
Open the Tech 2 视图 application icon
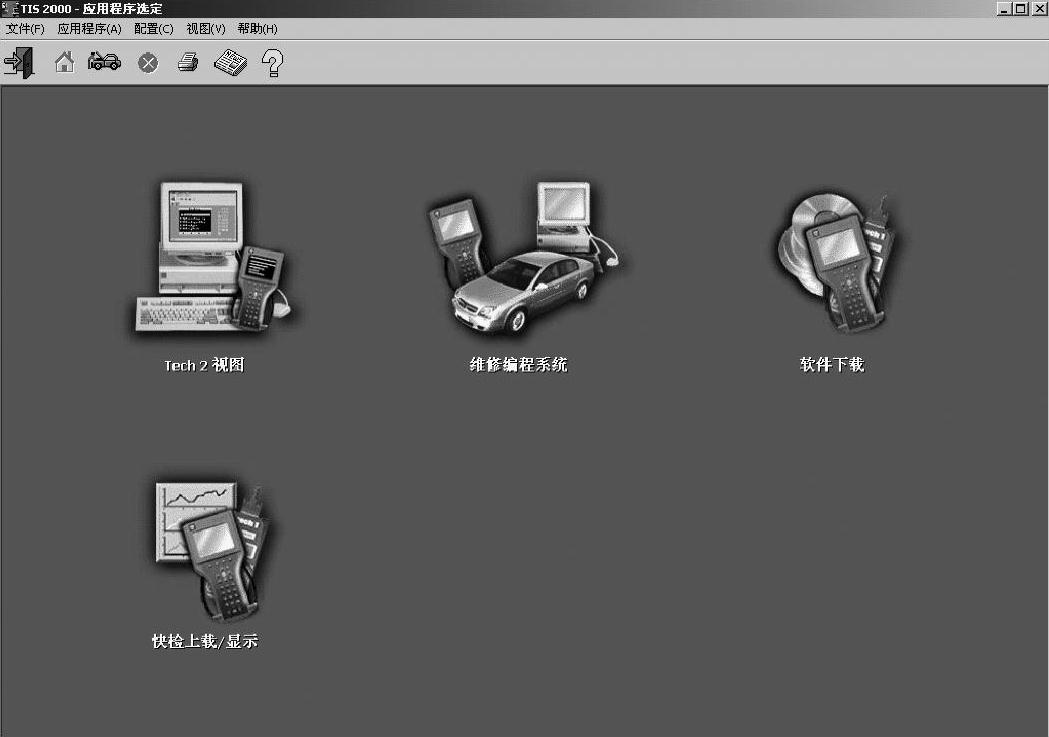point(210,258)
